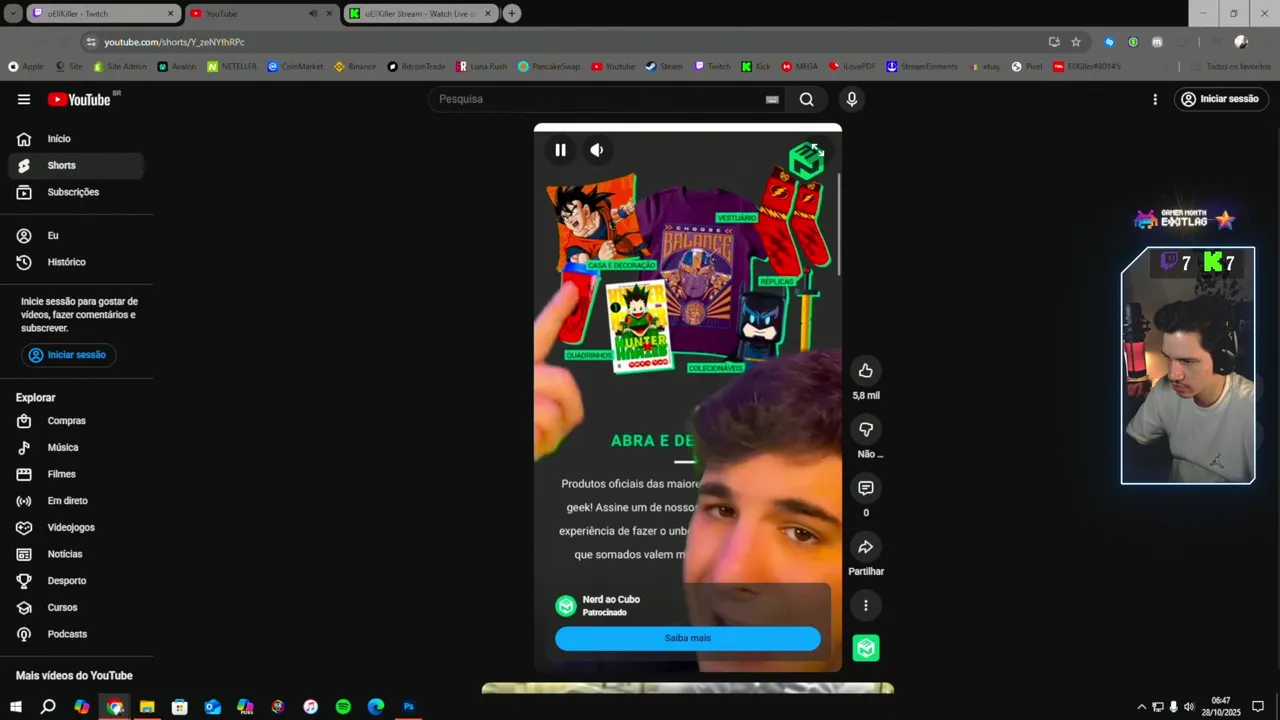1280x720 pixels.
Task: Select Shorts in the sidebar
Action: click(76, 165)
